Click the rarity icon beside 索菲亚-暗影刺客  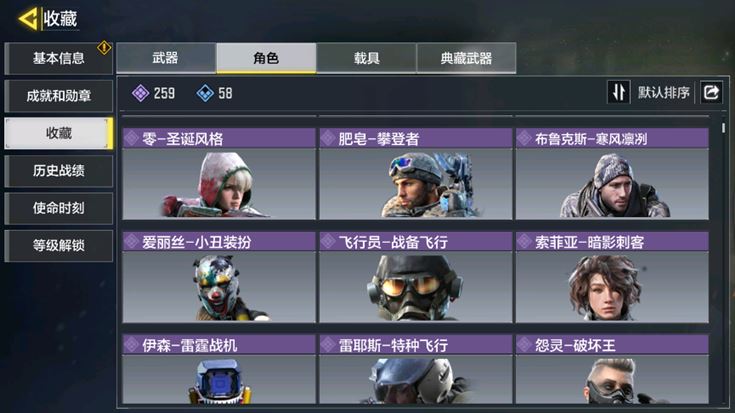pyautogui.click(x=524, y=242)
